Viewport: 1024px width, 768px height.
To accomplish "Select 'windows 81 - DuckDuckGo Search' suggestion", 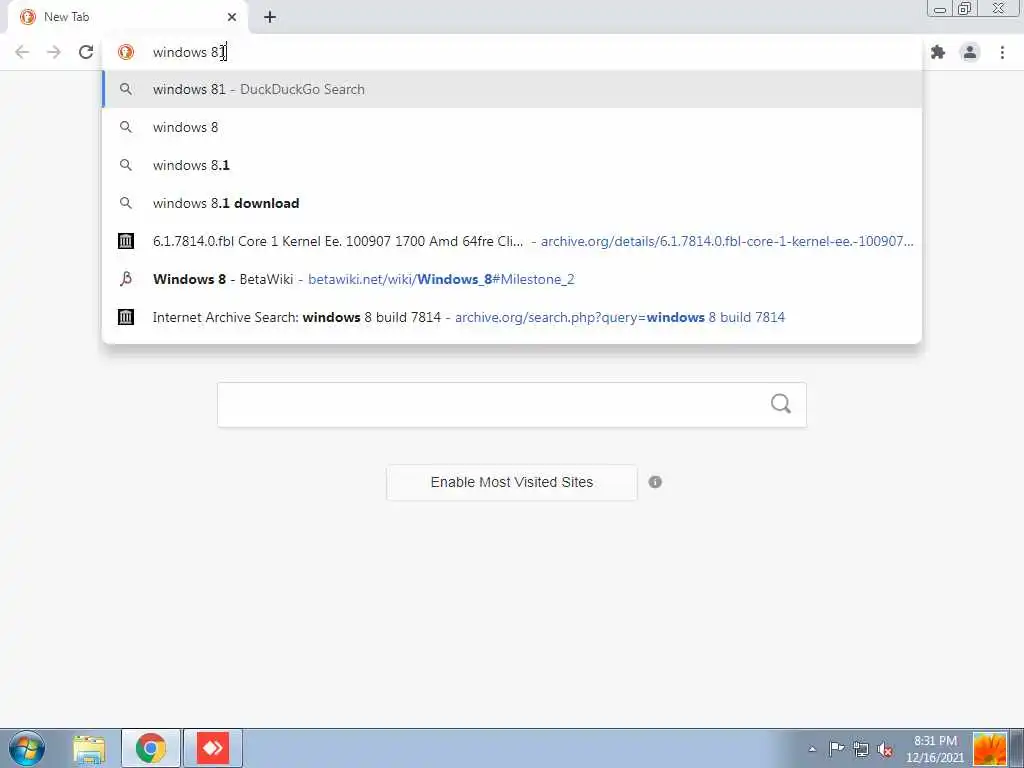I will point(512,89).
